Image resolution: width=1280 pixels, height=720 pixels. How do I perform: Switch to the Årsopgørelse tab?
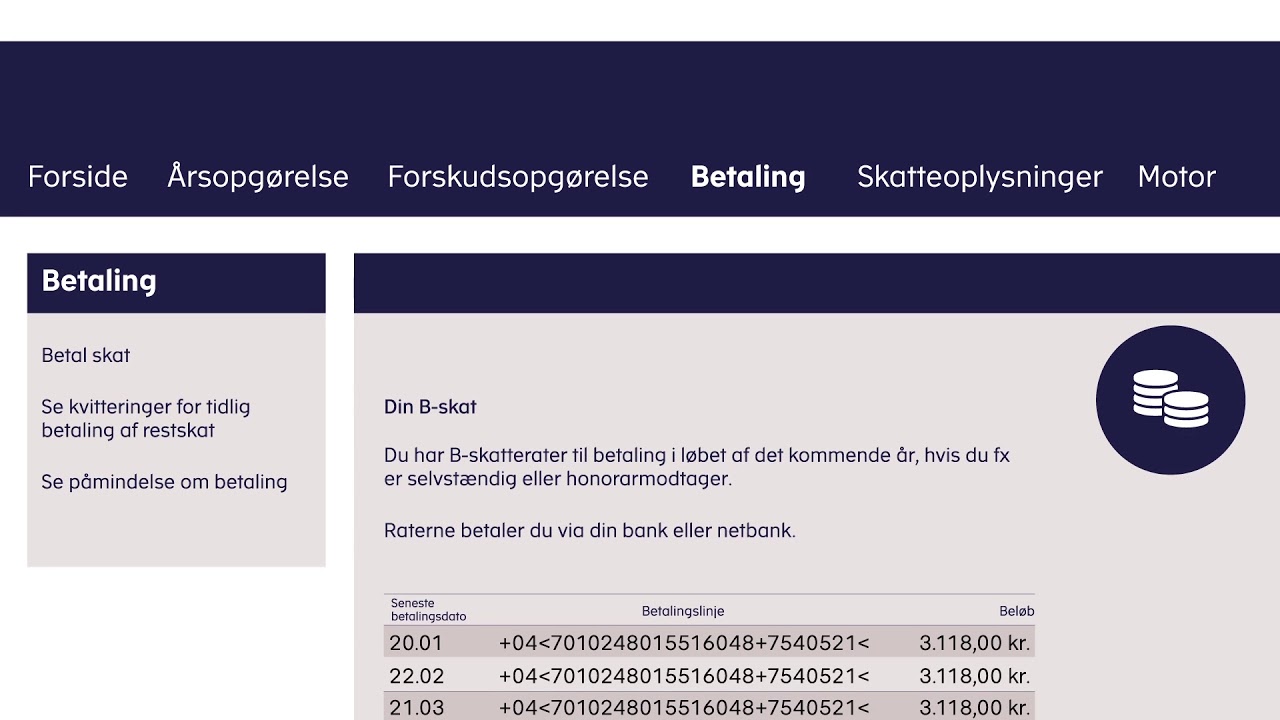click(258, 177)
